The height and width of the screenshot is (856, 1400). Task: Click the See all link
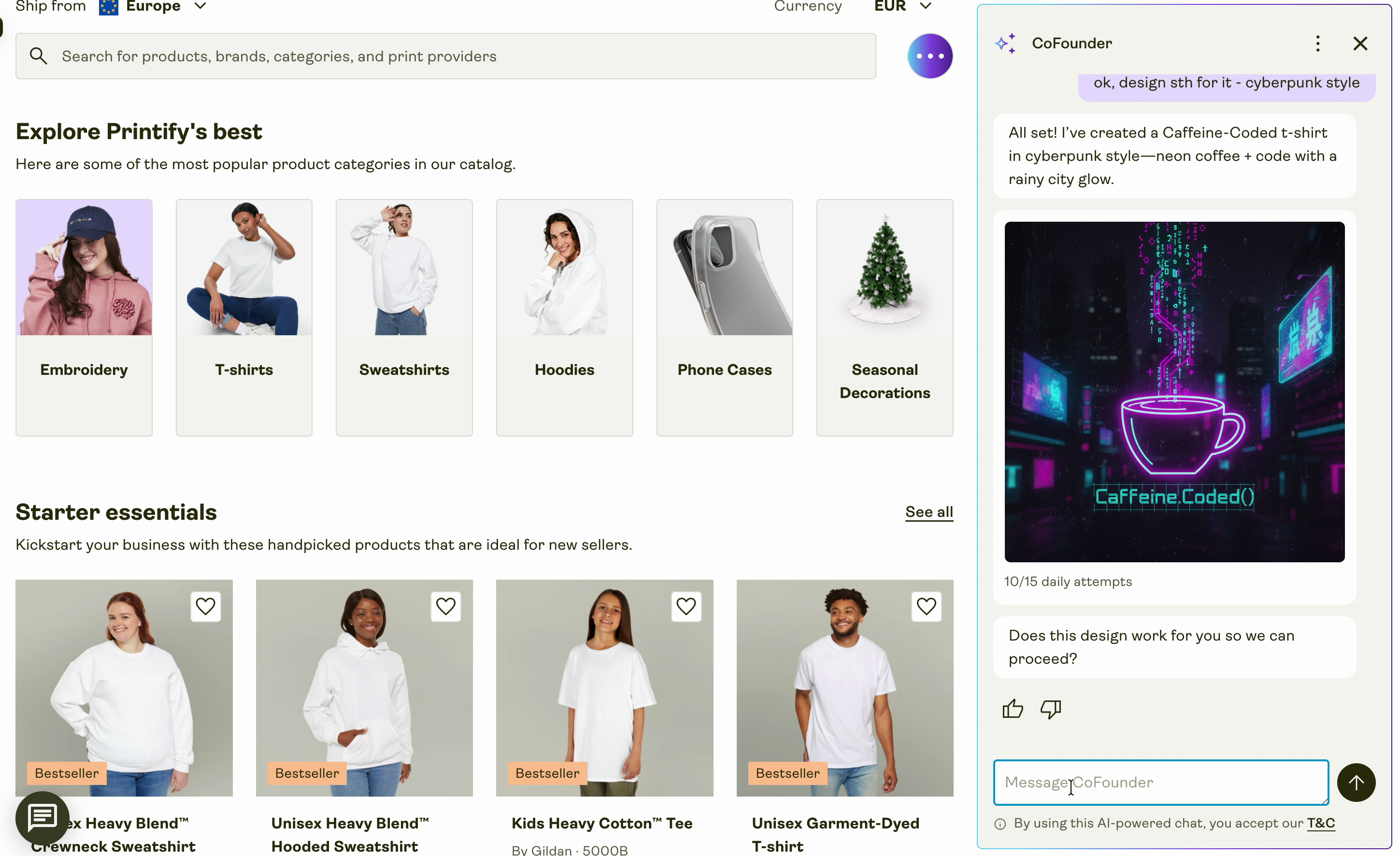(929, 512)
